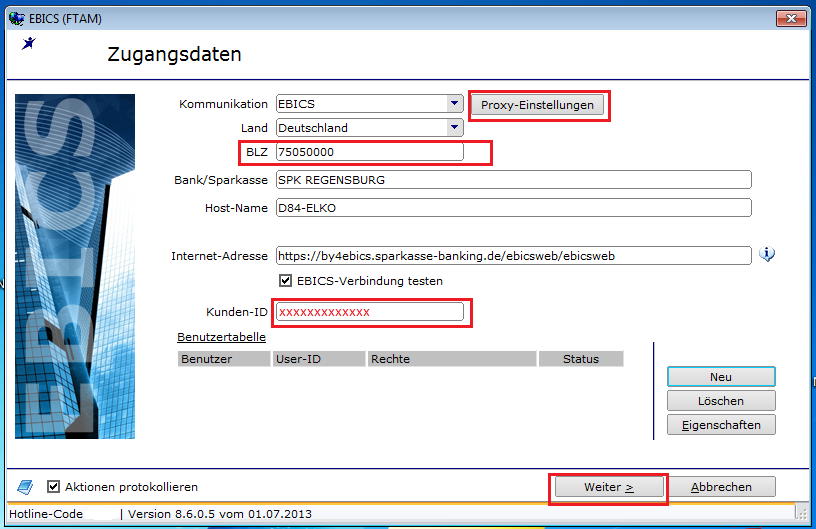The height and width of the screenshot is (529, 816).
Task: Open Proxy-Einstellungen
Action: (537, 105)
